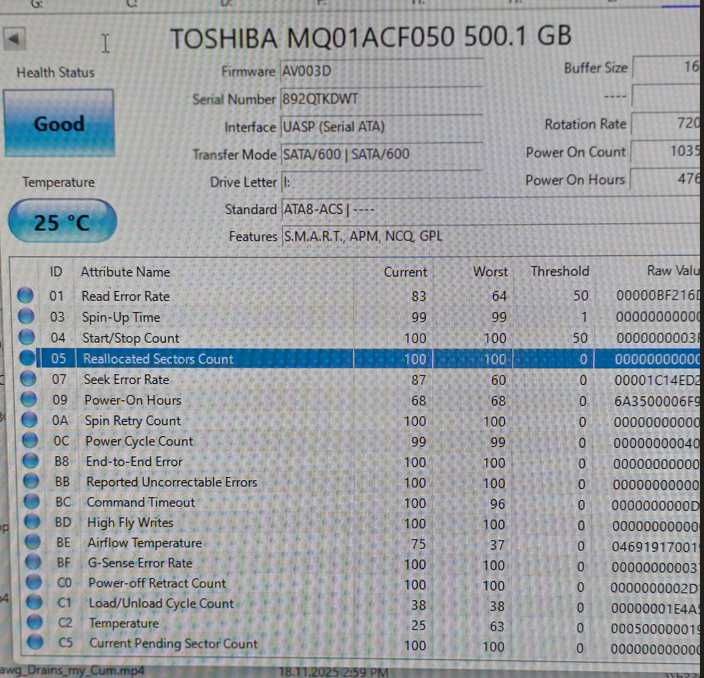704x678 pixels.
Task: Click the Drive Letter field
Action: [382, 182]
